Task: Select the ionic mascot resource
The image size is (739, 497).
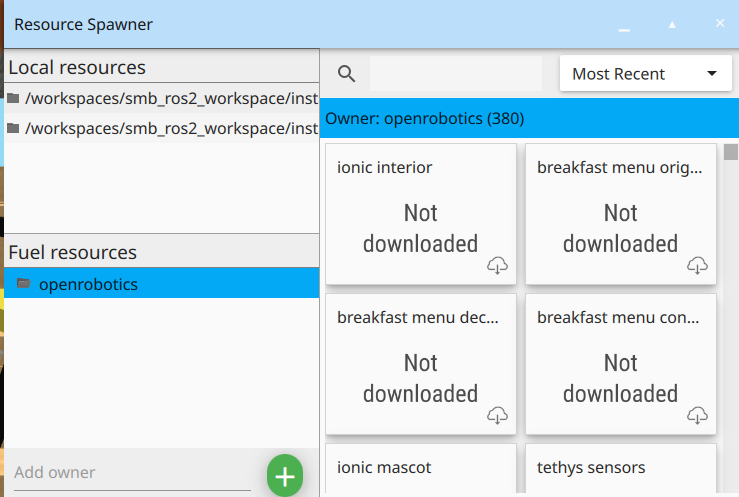Action: [420, 469]
